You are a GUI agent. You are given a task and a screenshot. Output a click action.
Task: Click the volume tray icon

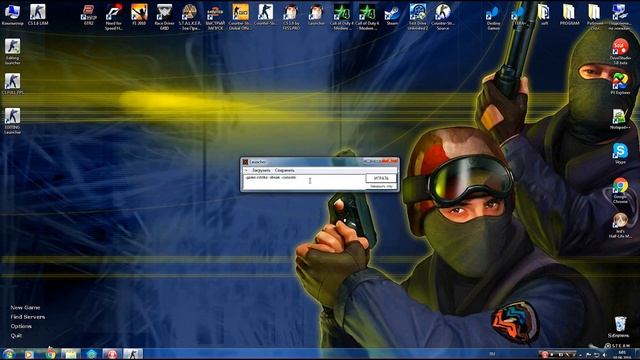point(604,355)
